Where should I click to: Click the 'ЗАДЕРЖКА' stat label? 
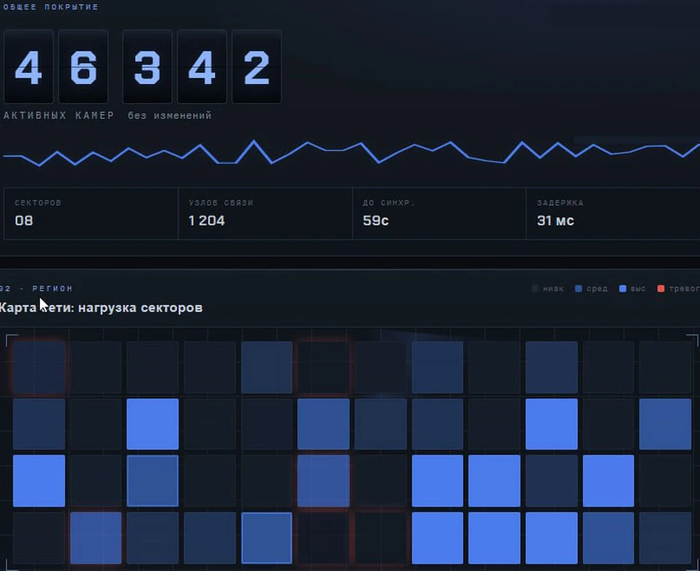tap(560, 203)
